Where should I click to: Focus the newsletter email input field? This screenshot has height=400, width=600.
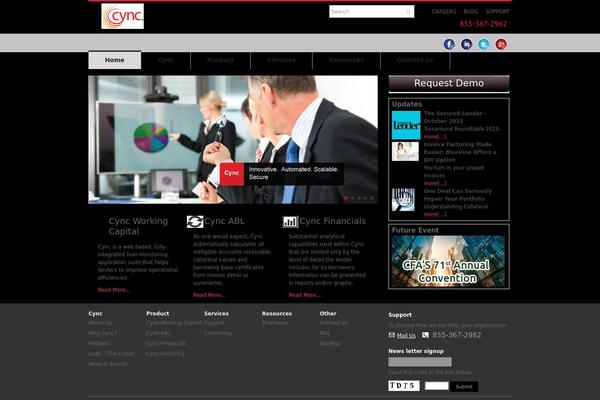pos(420,362)
